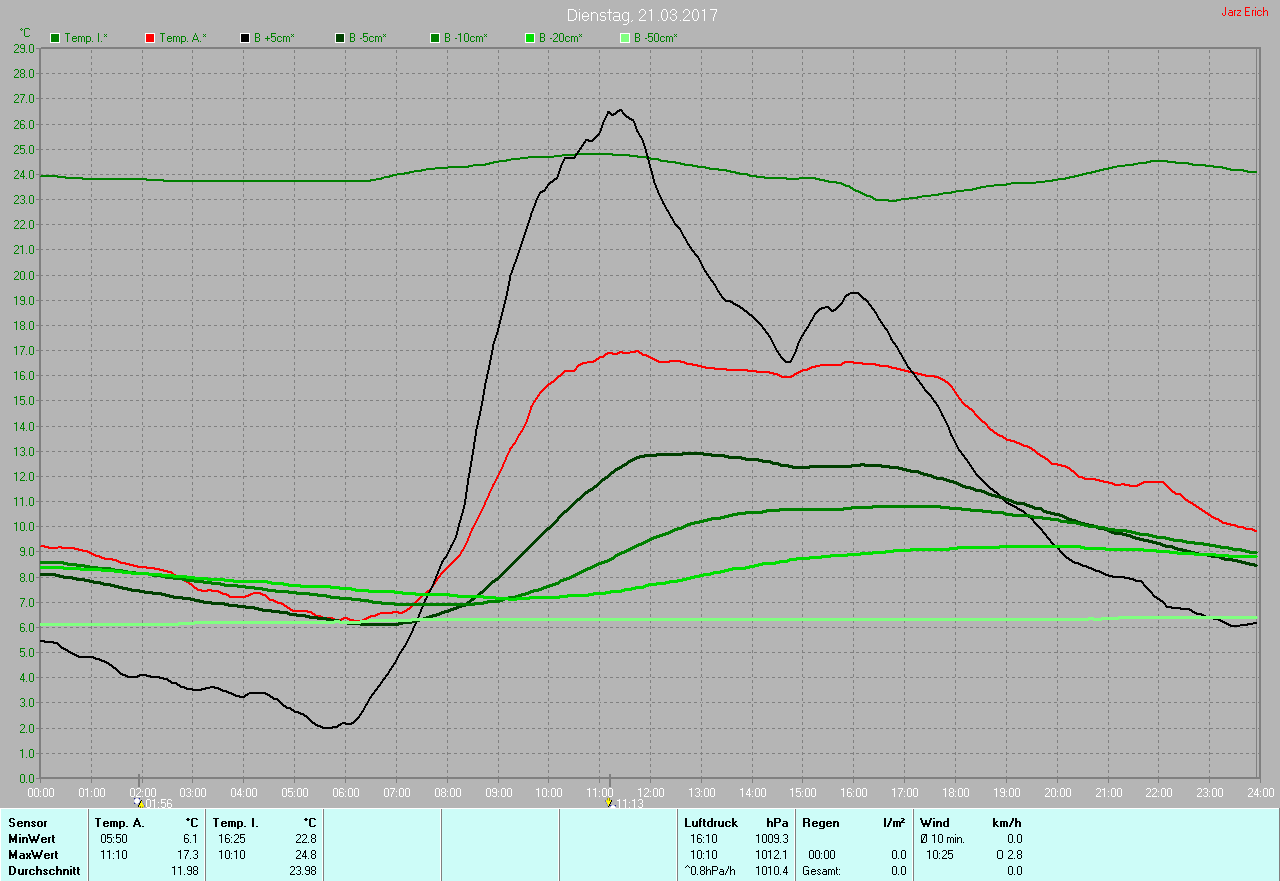The height and width of the screenshot is (881, 1280).
Task: Open the Jarz Erich link
Action: (1244, 12)
